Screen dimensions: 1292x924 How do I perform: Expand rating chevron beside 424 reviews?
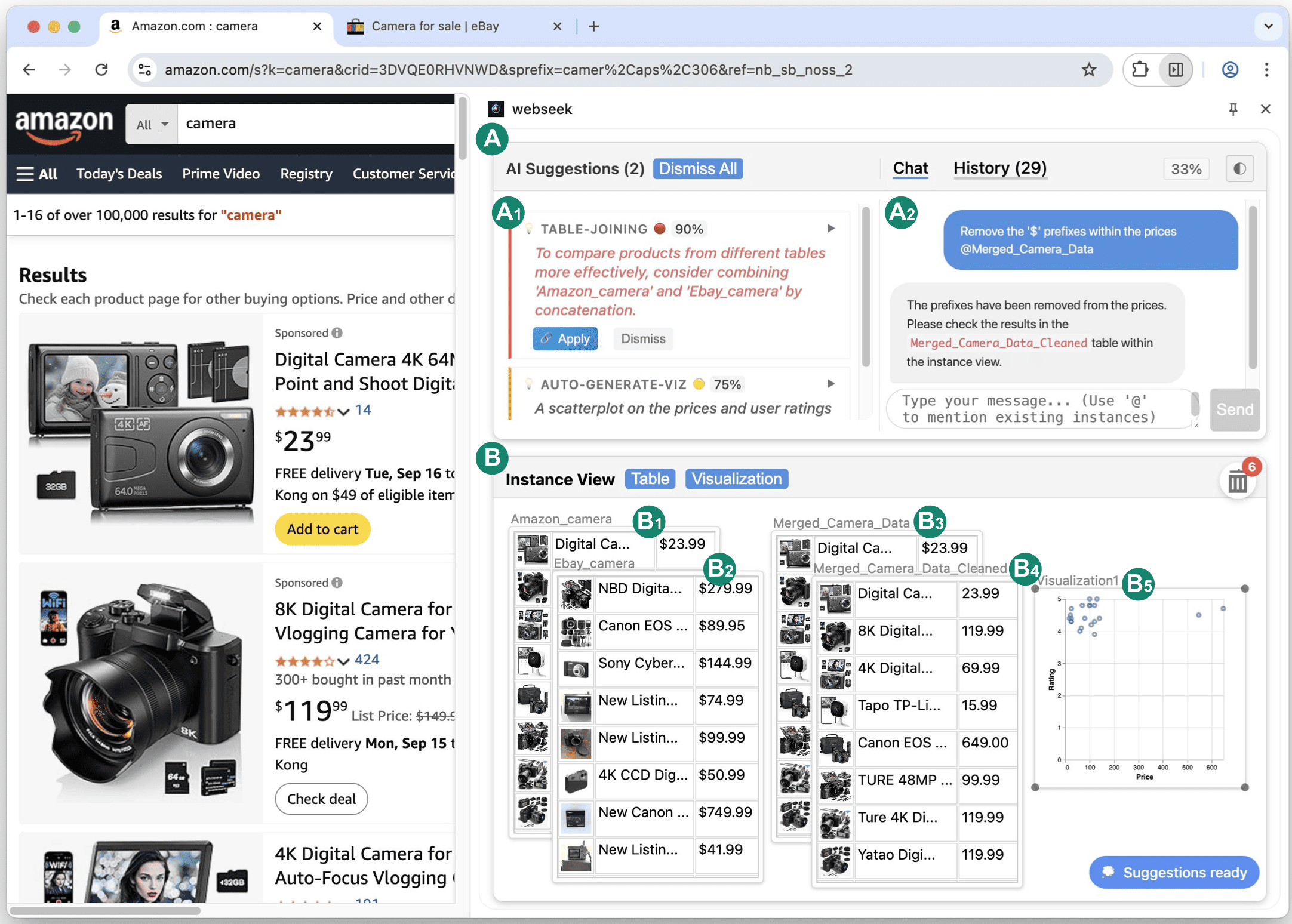343,661
